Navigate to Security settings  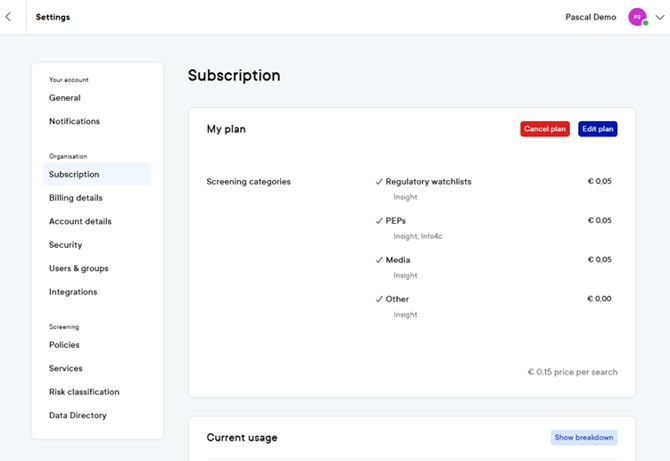coord(66,245)
